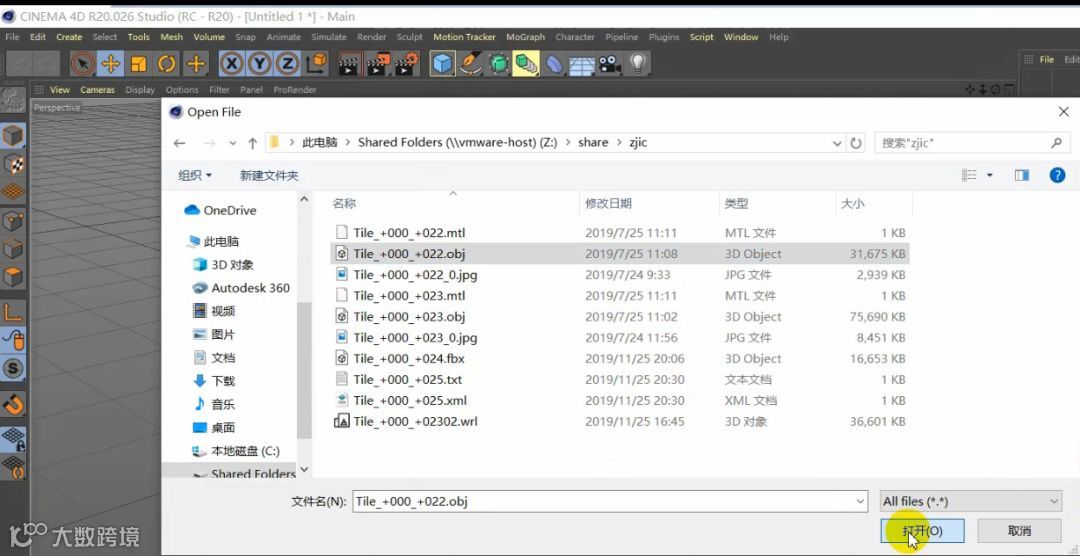
Task: Select OneDrive in navigation pane
Action: coord(229,211)
